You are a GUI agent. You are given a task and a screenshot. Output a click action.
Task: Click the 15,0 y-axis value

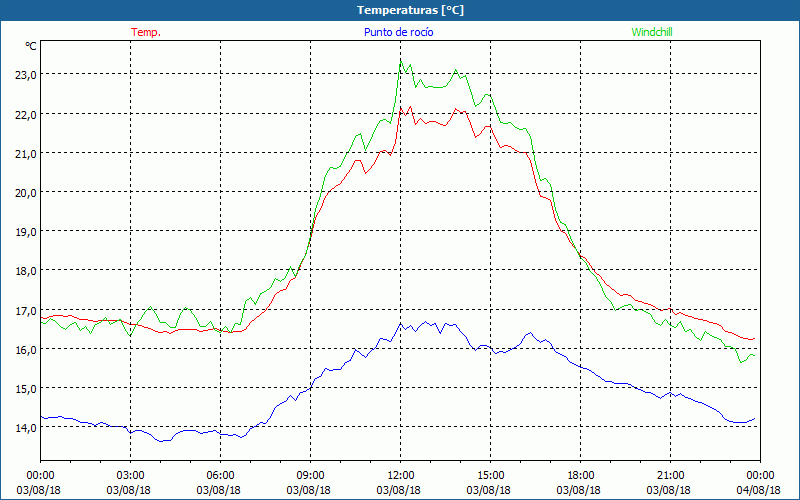point(26,389)
